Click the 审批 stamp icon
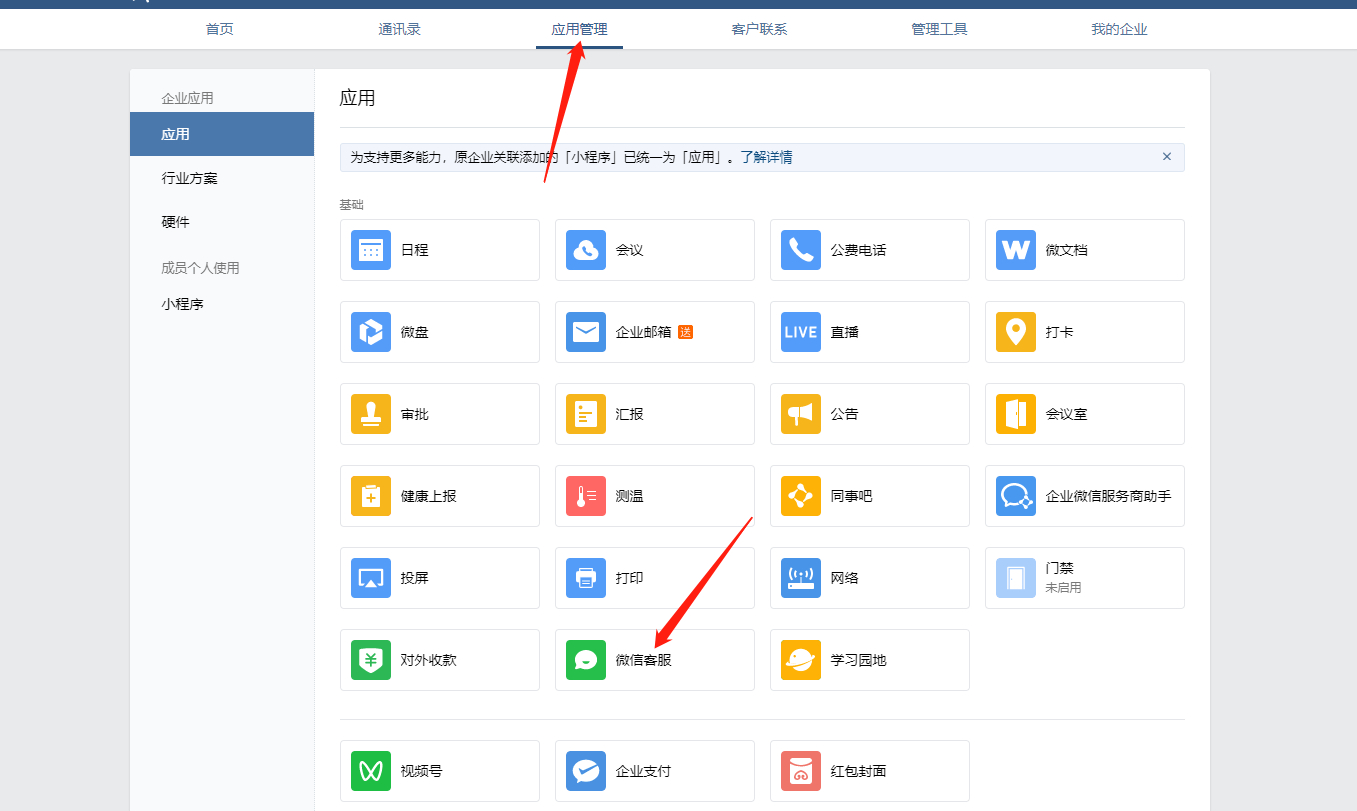 coord(371,414)
